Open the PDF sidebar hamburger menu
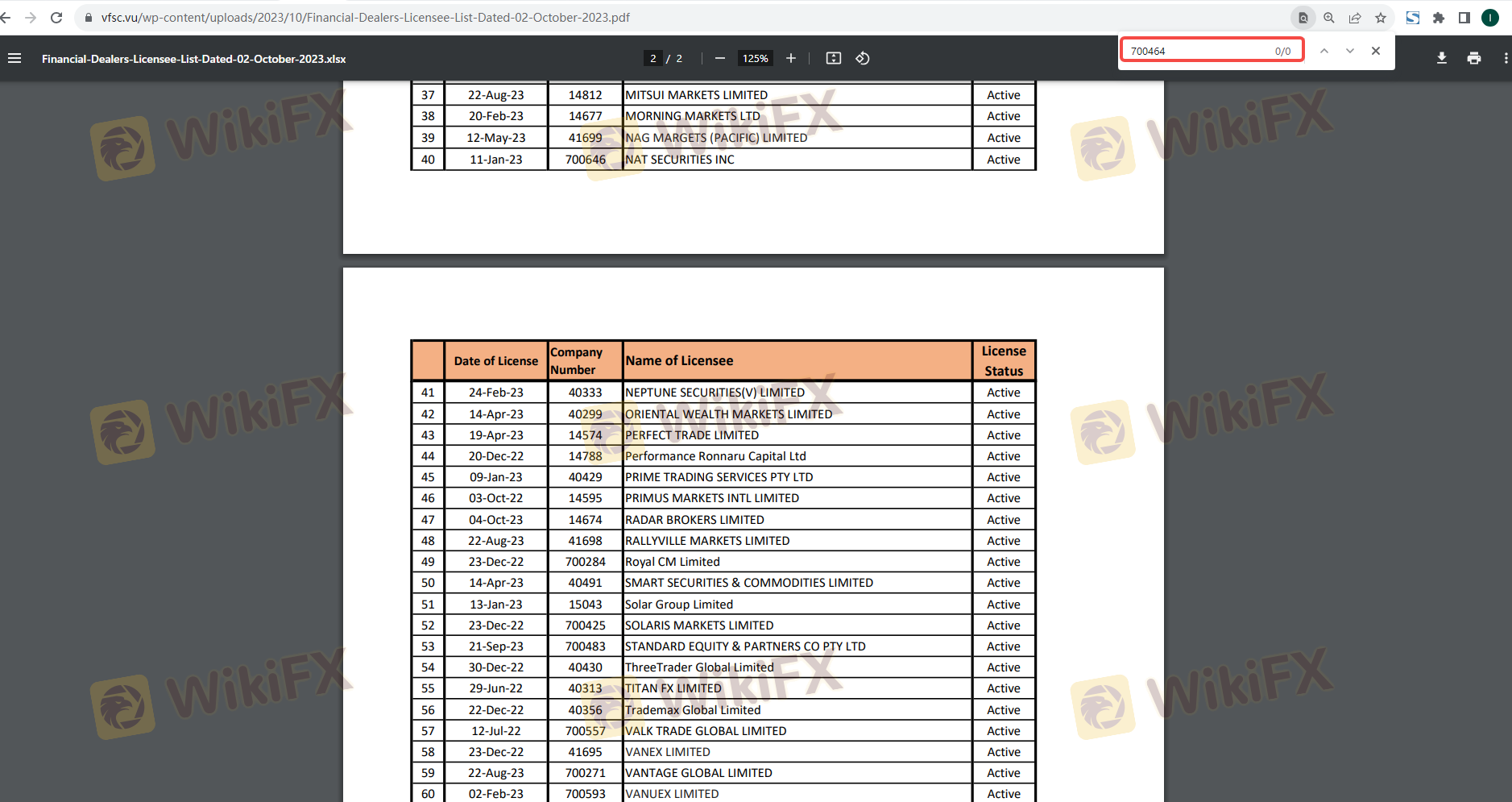This screenshot has width=1512, height=802. point(14,58)
